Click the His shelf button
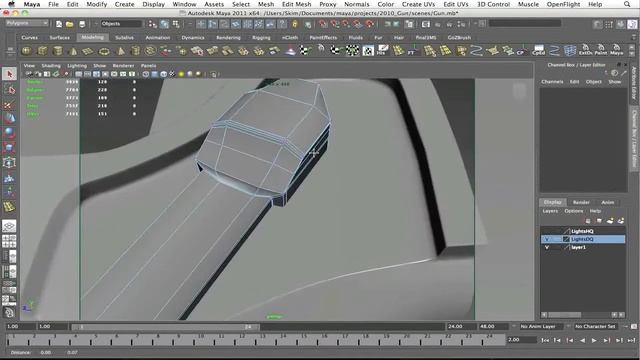 [x=382, y=51]
